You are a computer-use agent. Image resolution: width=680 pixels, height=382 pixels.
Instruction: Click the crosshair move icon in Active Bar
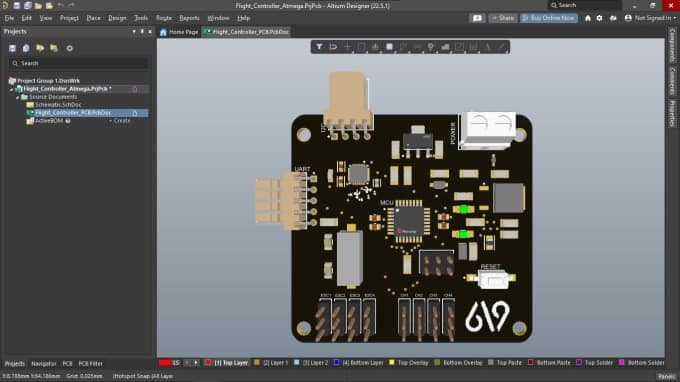point(347,47)
